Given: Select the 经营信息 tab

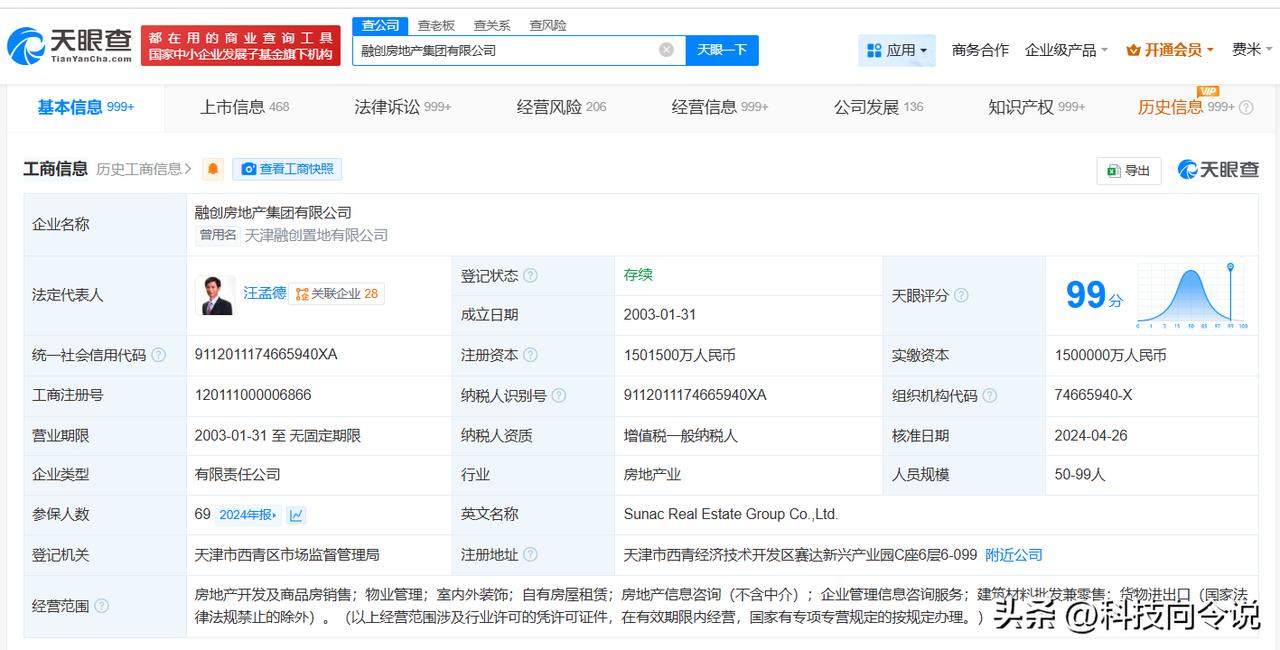Looking at the screenshot, I should (x=720, y=107).
